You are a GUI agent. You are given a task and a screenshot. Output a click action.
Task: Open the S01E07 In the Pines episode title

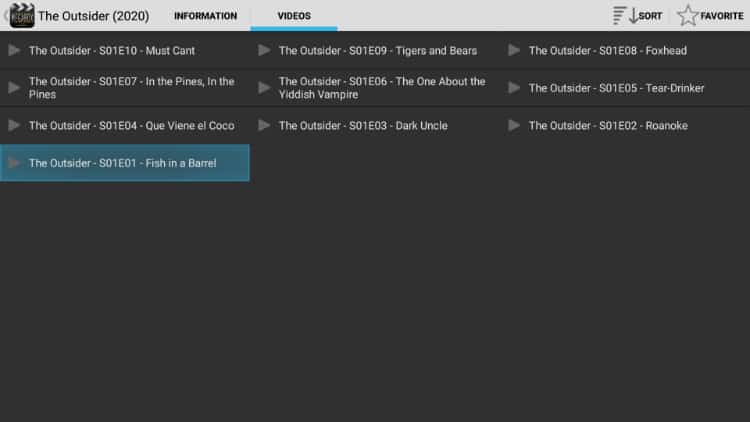tap(132, 88)
